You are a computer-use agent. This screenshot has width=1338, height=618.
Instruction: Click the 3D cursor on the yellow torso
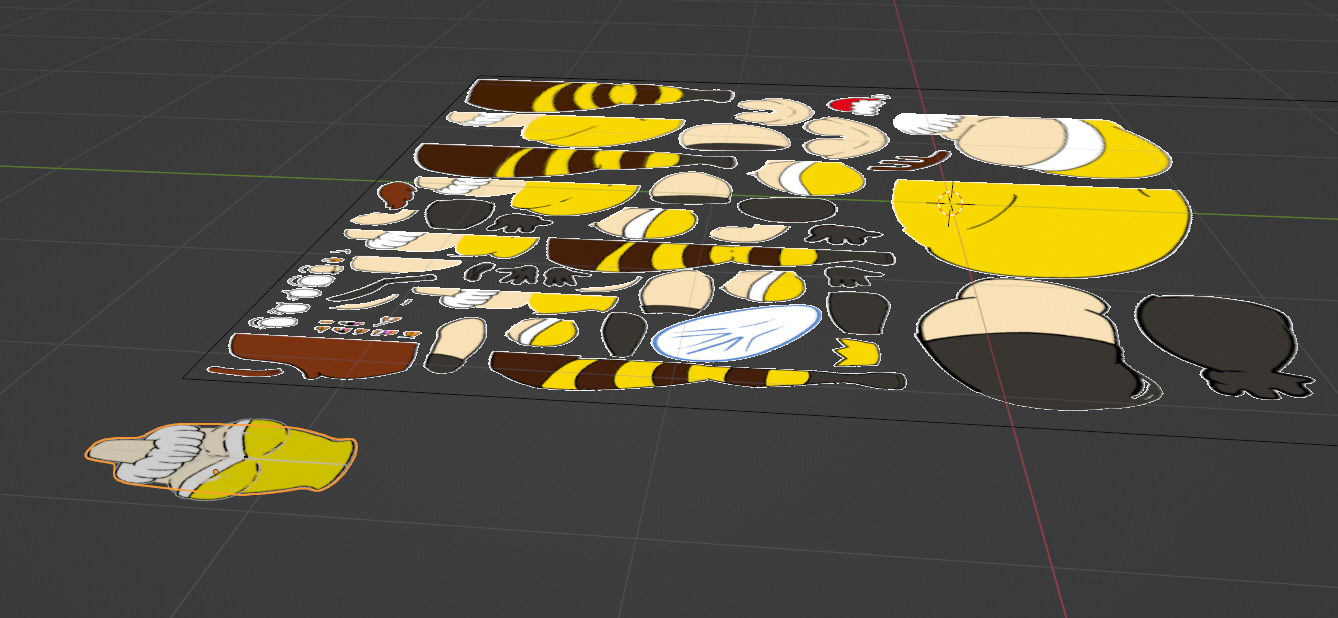950,203
